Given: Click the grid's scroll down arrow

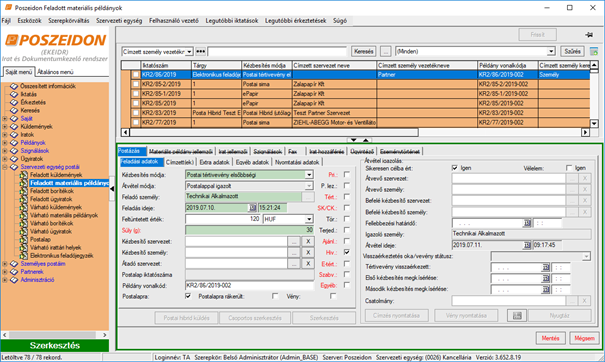Looking at the screenshot, I should 594,123.
